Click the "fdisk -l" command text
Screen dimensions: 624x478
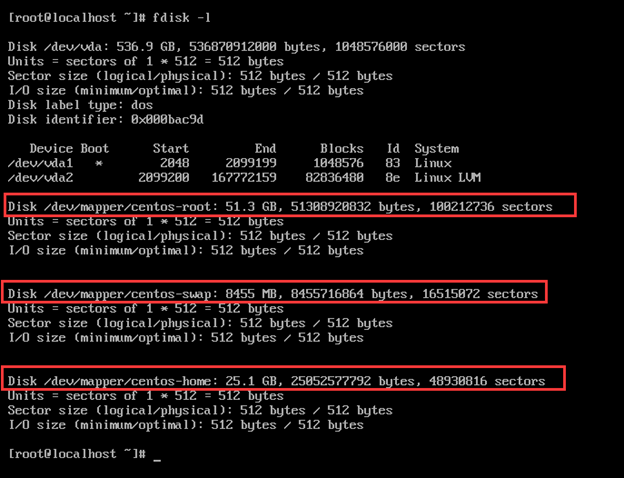coord(181,18)
